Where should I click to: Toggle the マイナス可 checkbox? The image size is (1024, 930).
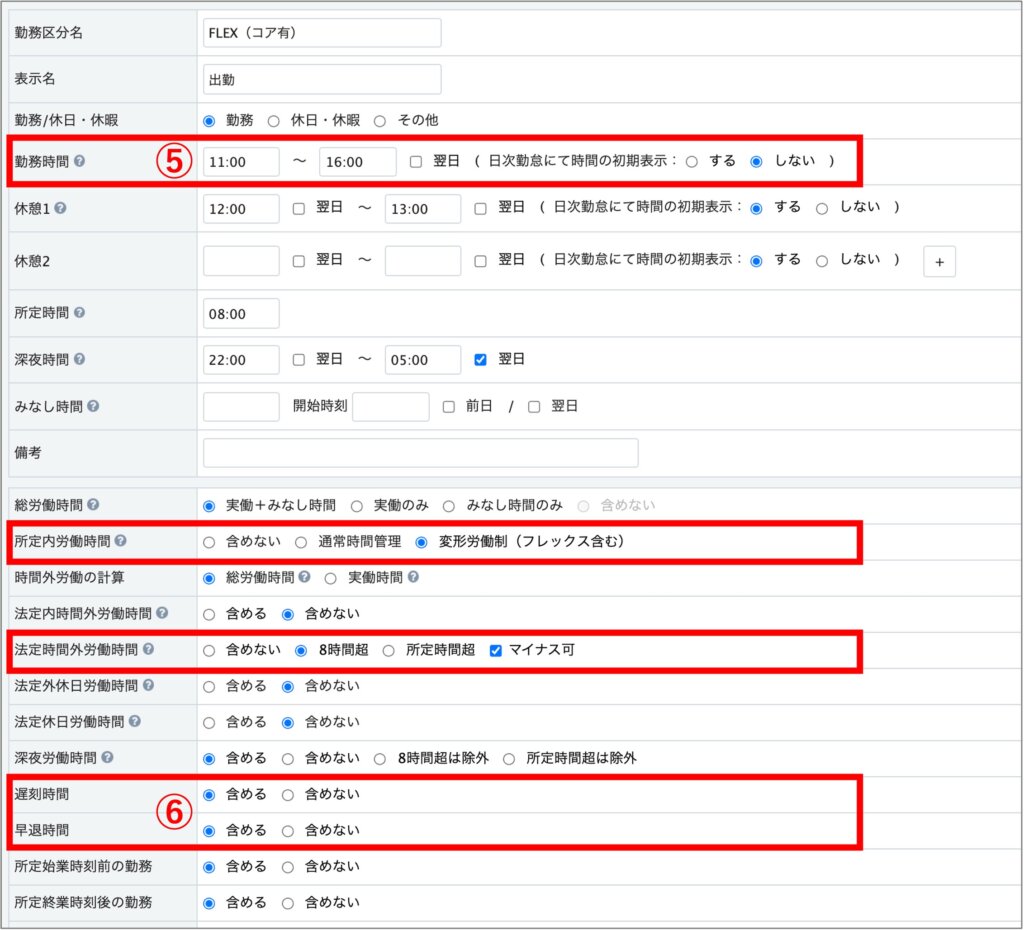tap(496, 650)
